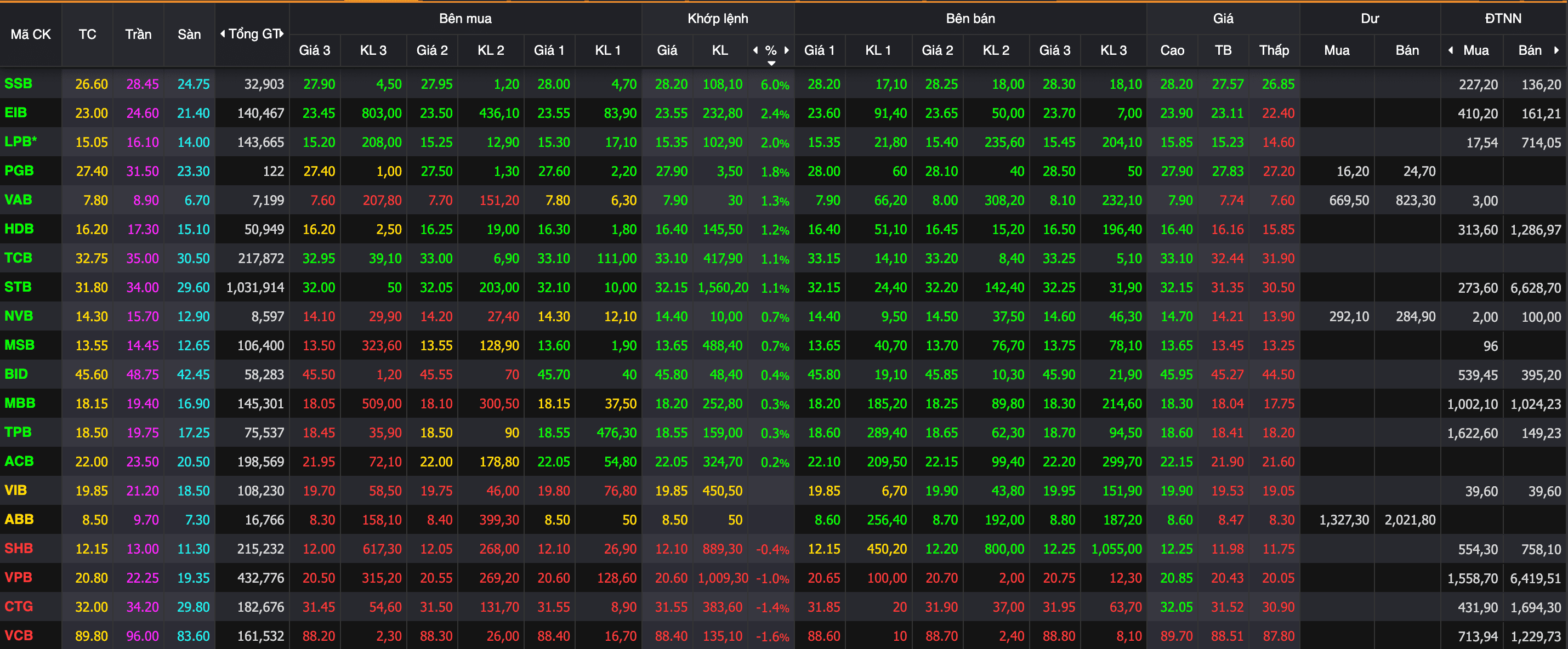Viewport: 1568px width, 649px height.
Task: Click the Khớp lệnh Giá column header
Action: pos(667,50)
